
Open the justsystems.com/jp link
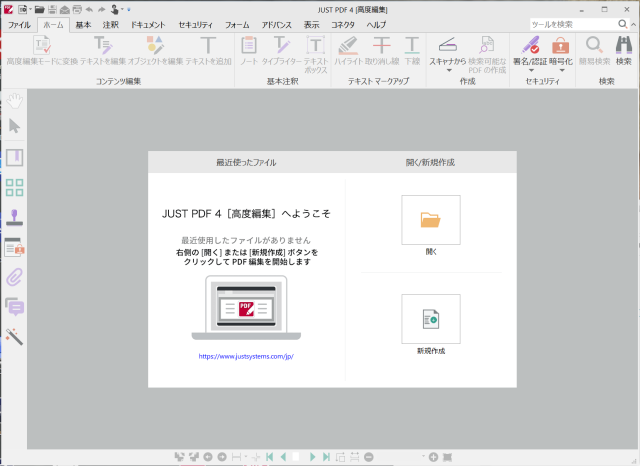pos(246,356)
